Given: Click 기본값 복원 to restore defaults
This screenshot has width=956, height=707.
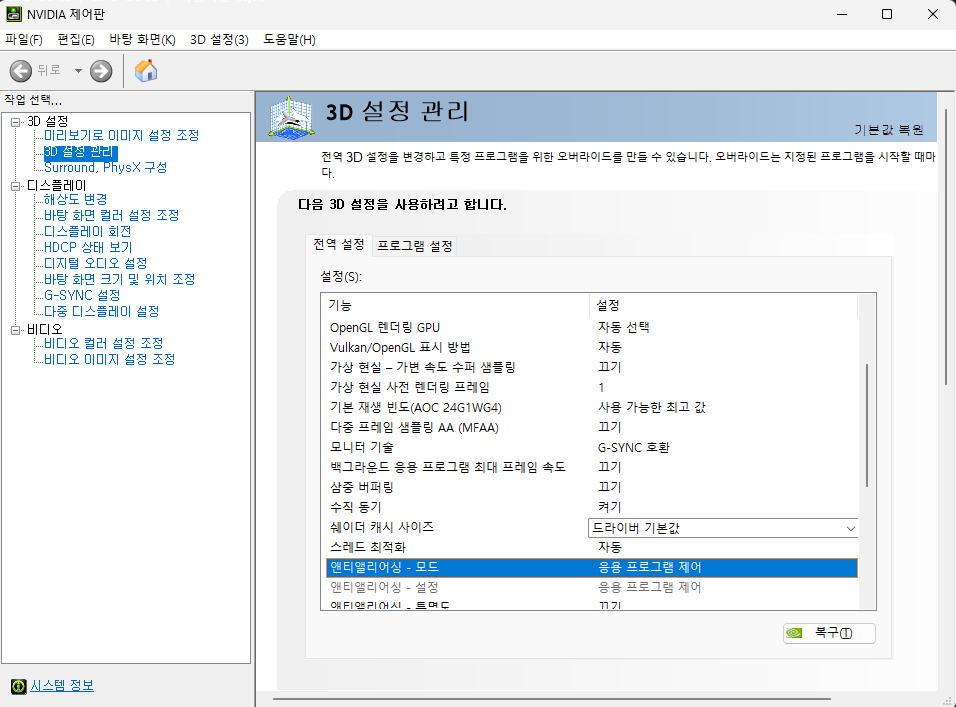Looking at the screenshot, I should click(888, 130).
